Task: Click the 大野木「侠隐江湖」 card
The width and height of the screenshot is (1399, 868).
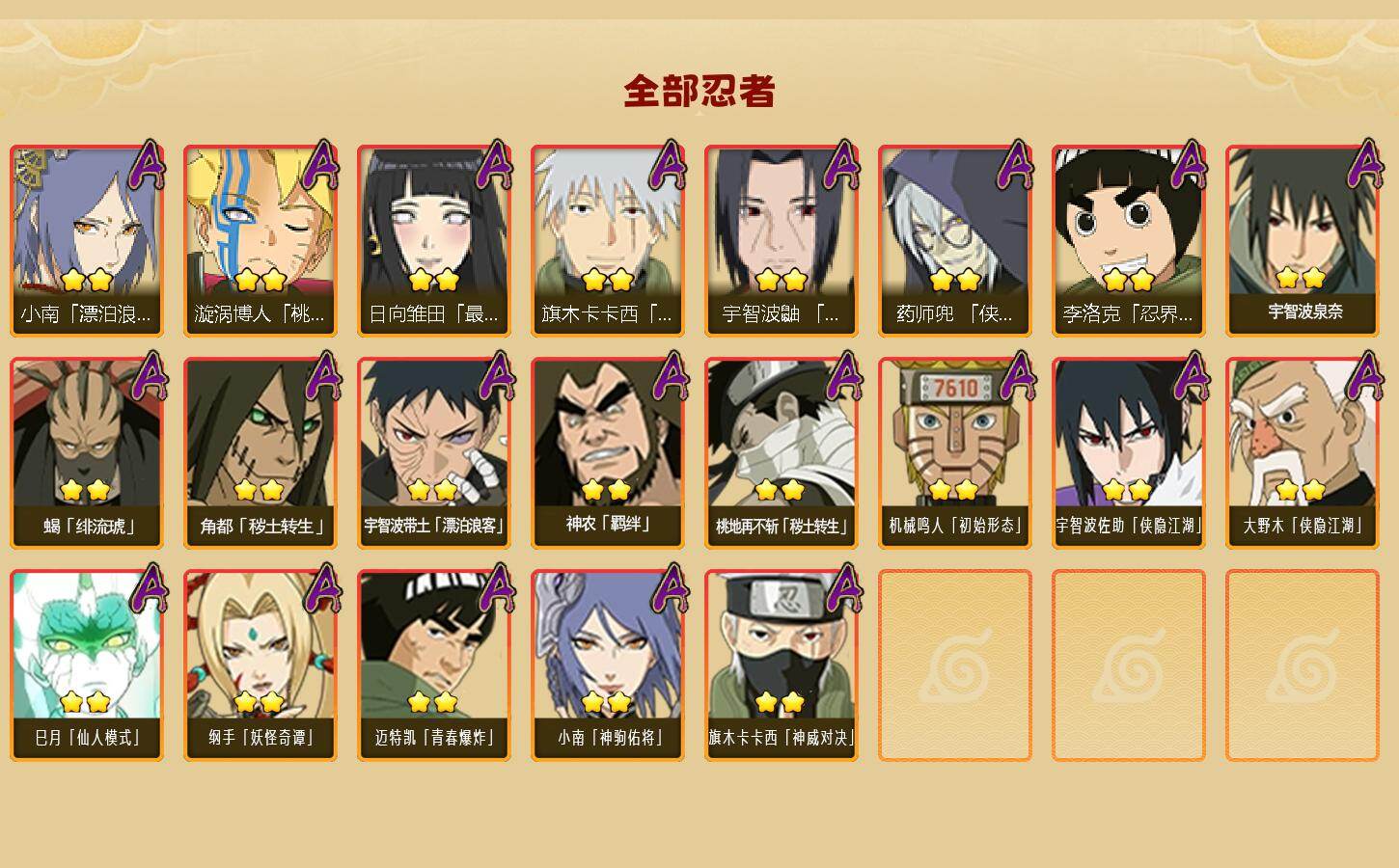Action: coord(1303,452)
